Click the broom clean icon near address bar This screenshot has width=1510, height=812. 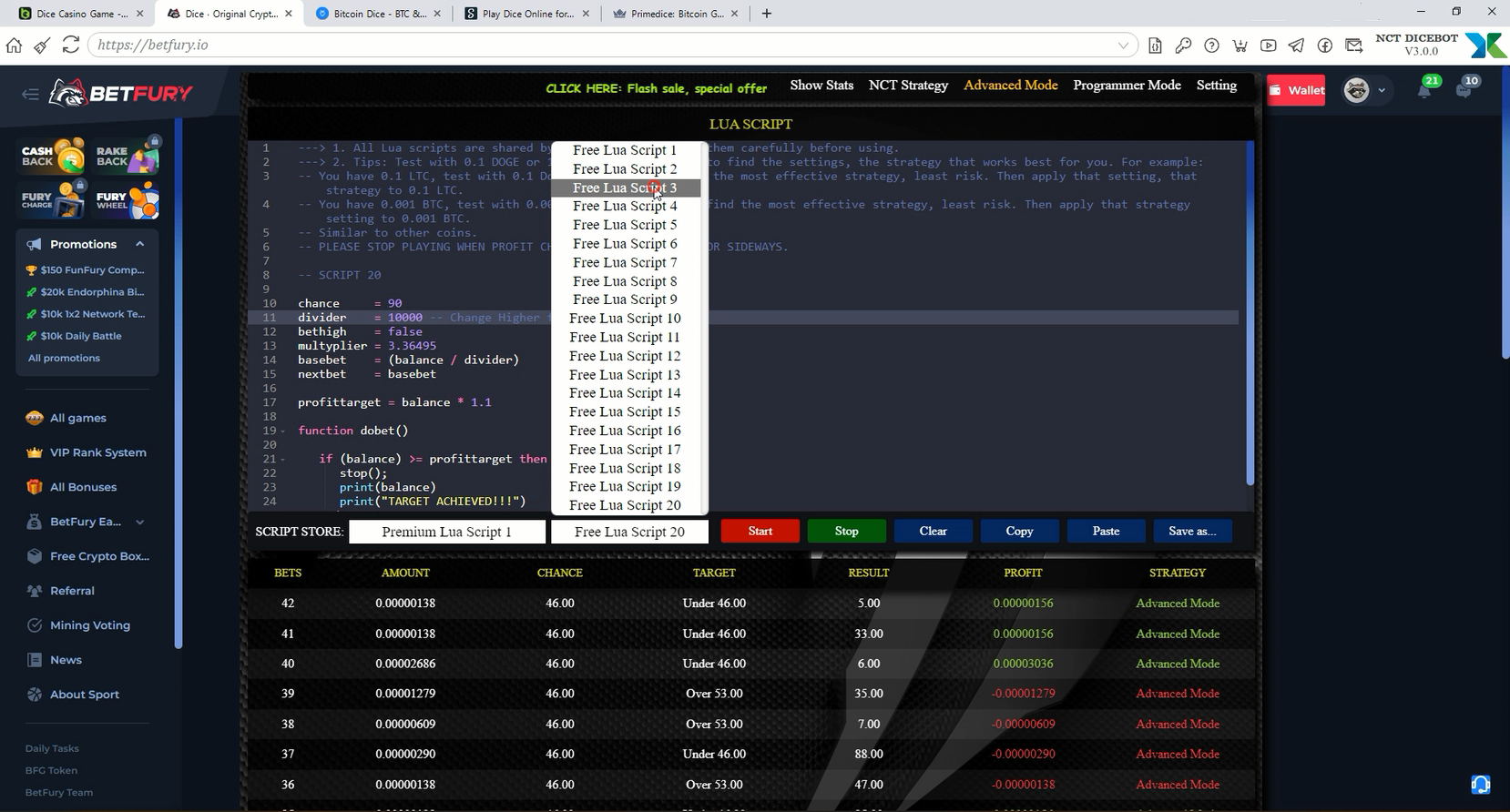coord(42,45)
